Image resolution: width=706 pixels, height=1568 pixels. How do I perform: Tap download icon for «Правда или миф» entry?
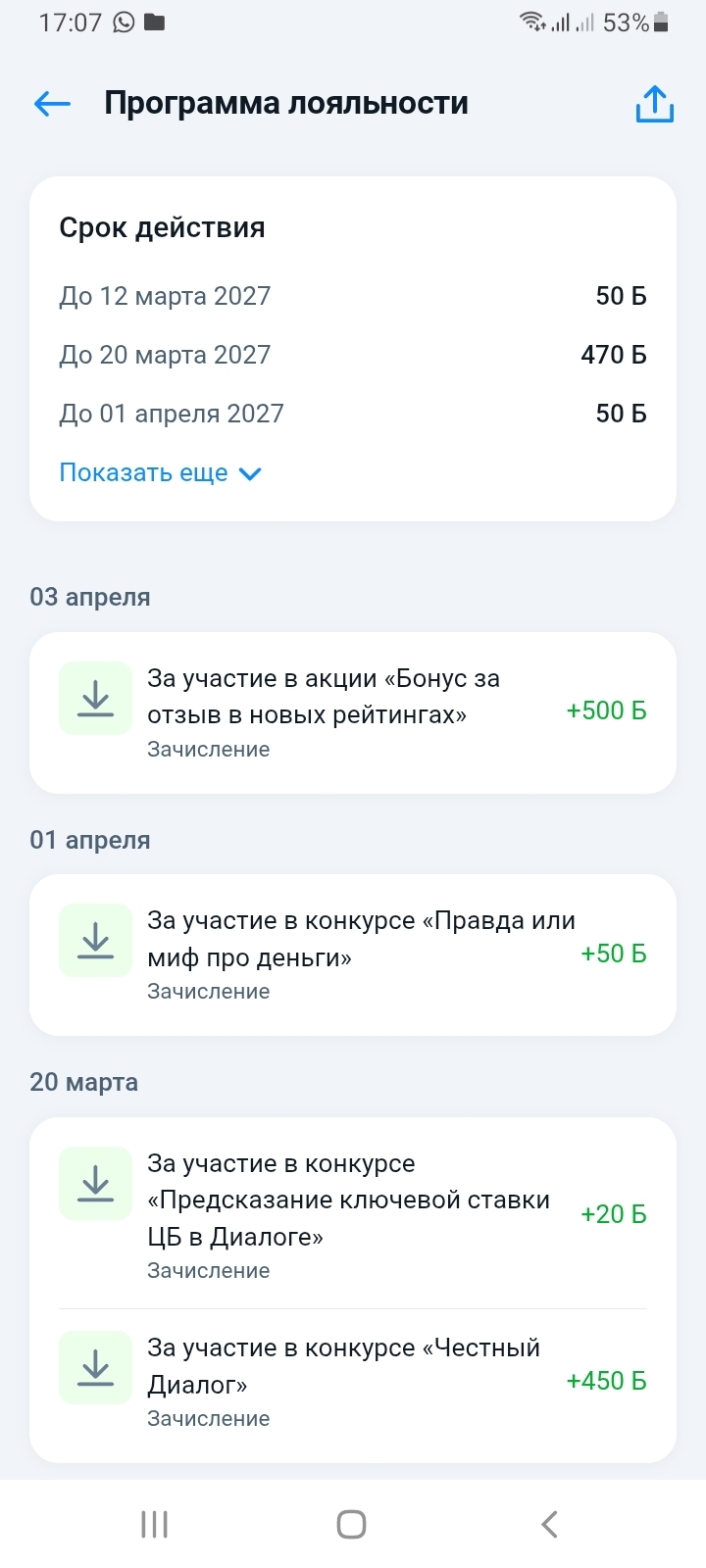pyautogui.click(x=95, y=940)
